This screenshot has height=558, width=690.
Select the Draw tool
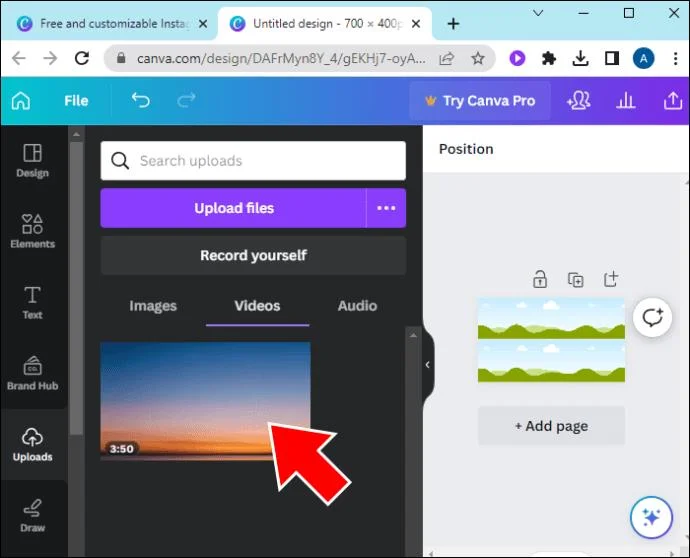coord(33,515)
